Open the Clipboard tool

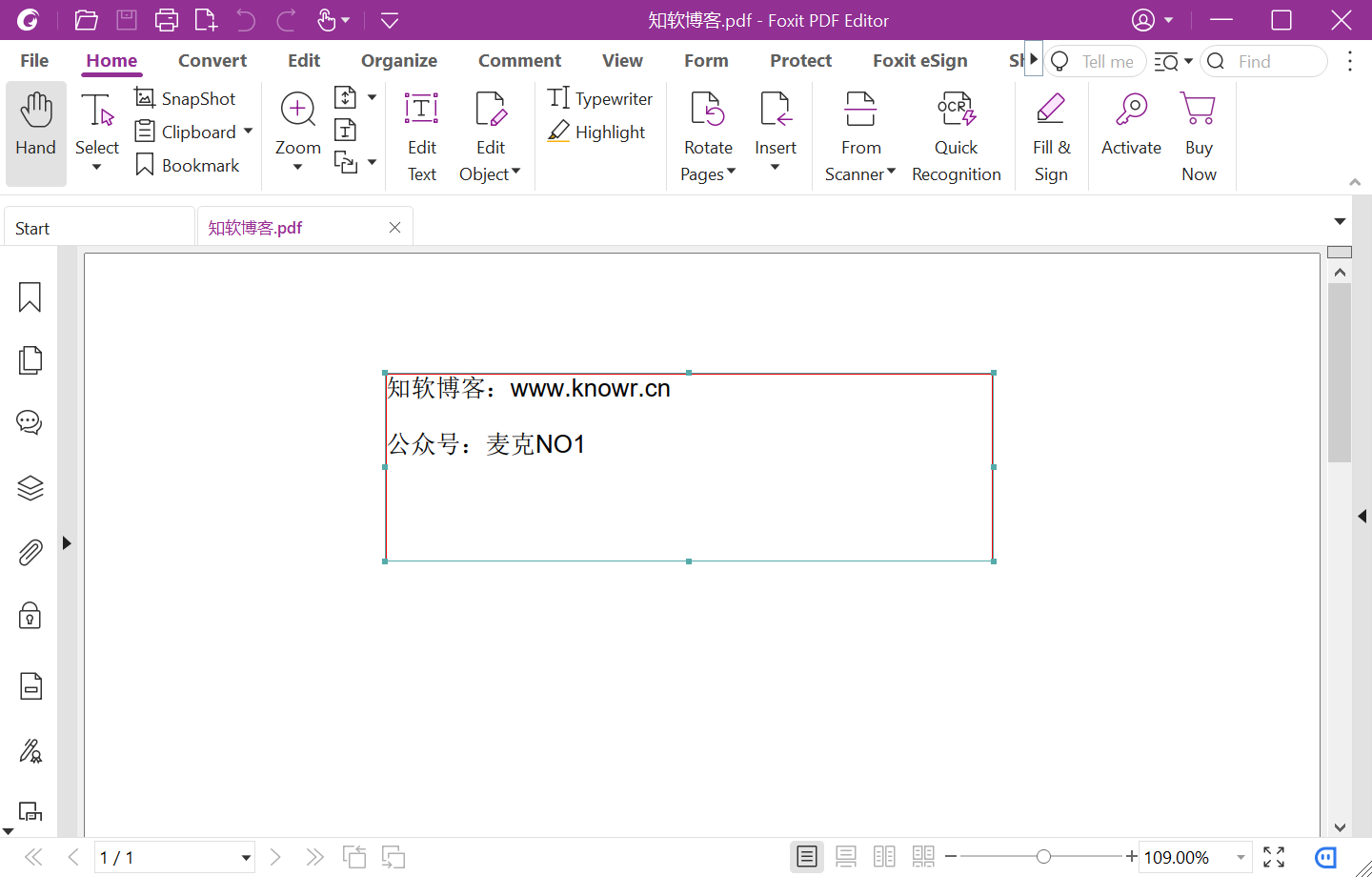pyautogui.click(x=185, y=132)
